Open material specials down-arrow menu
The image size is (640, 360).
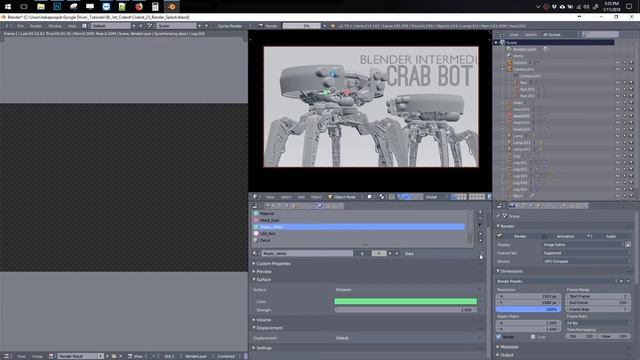tap(480, 225)
